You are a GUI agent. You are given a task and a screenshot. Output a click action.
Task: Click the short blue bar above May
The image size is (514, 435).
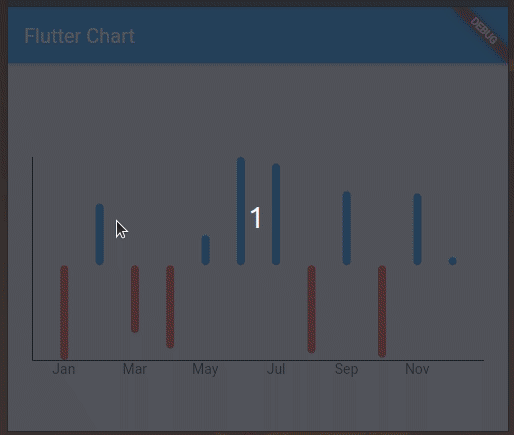(x=206, y=250)
